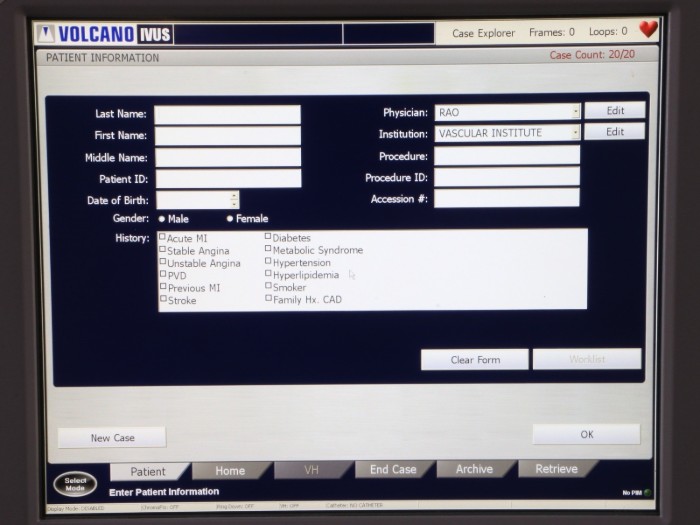The image size is (700, 525).
Task: Click the Clear Form button
Action: [474, 360]
